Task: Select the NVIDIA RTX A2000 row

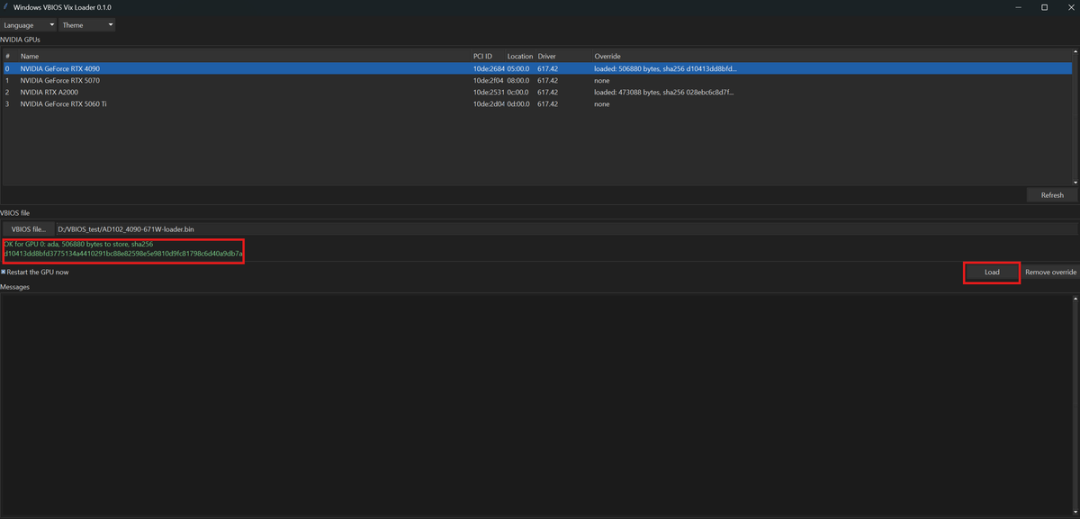Action: [537, 92]
